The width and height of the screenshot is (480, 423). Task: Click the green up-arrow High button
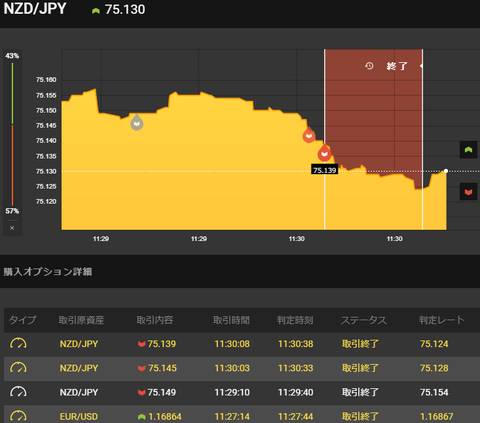468,150
